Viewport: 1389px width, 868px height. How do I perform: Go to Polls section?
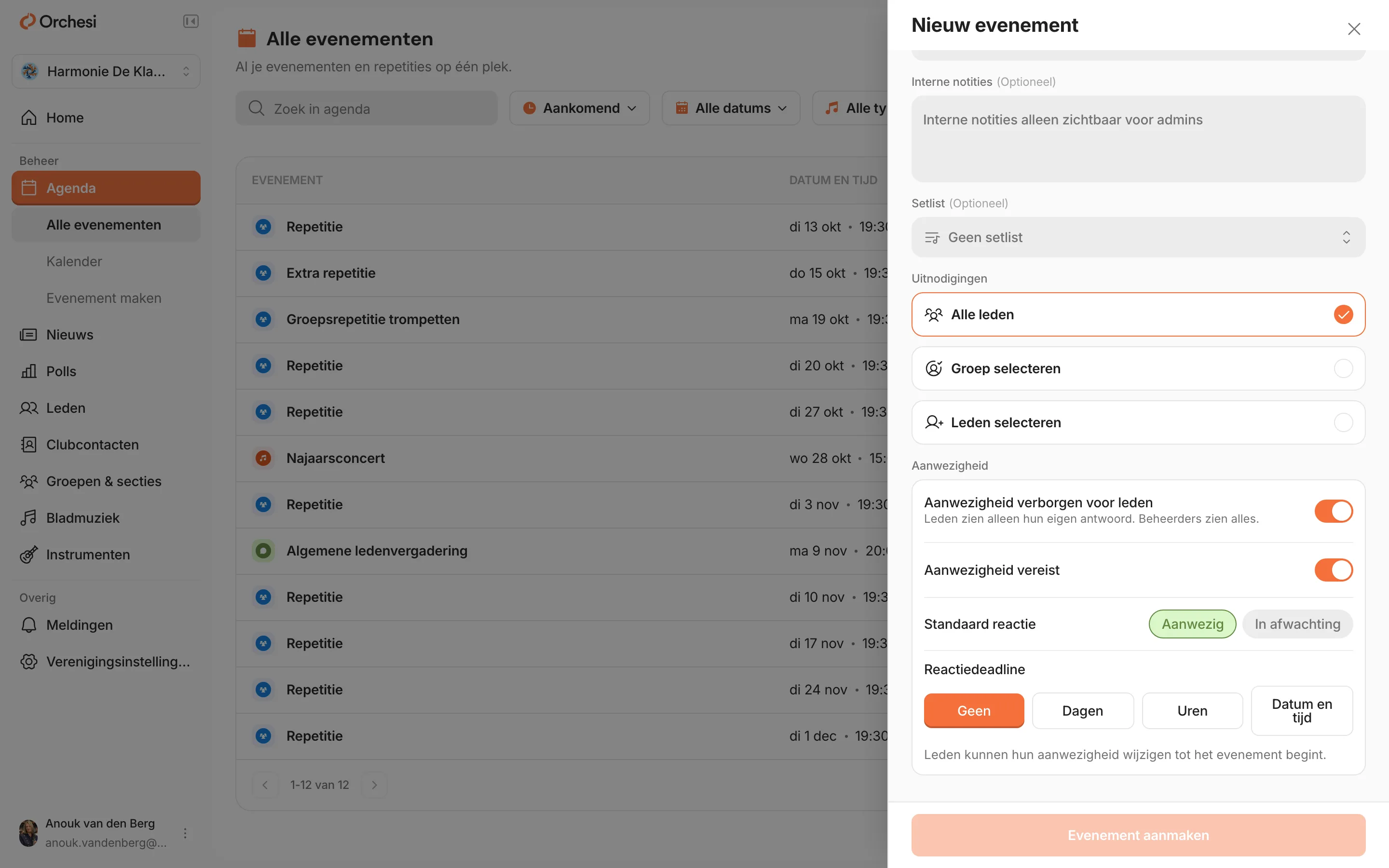point(106,371)
